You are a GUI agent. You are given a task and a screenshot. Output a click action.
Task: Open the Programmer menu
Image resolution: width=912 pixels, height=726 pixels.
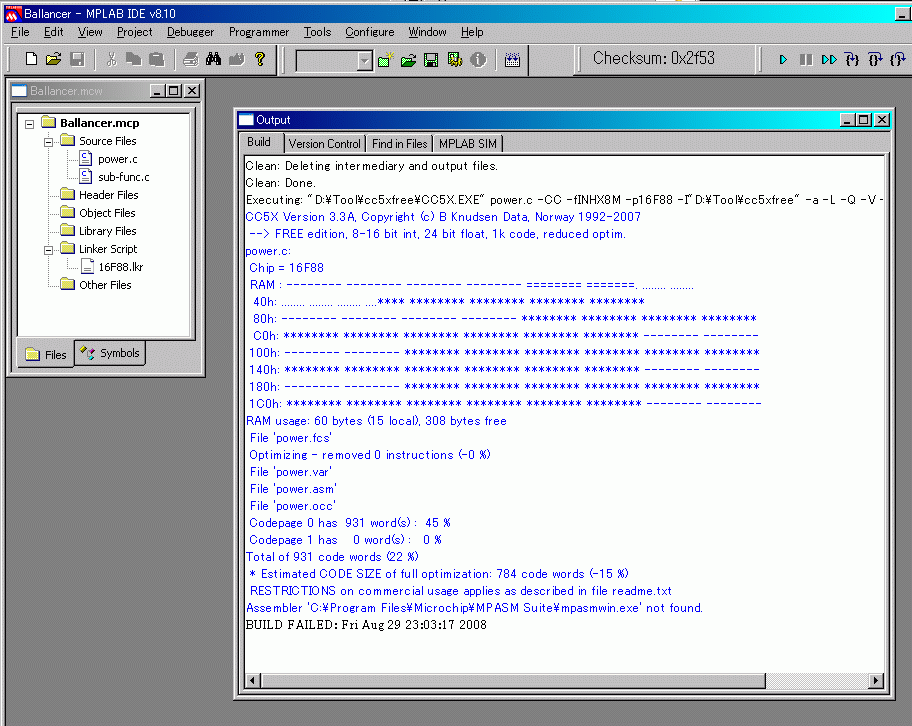tap(259, 32)
